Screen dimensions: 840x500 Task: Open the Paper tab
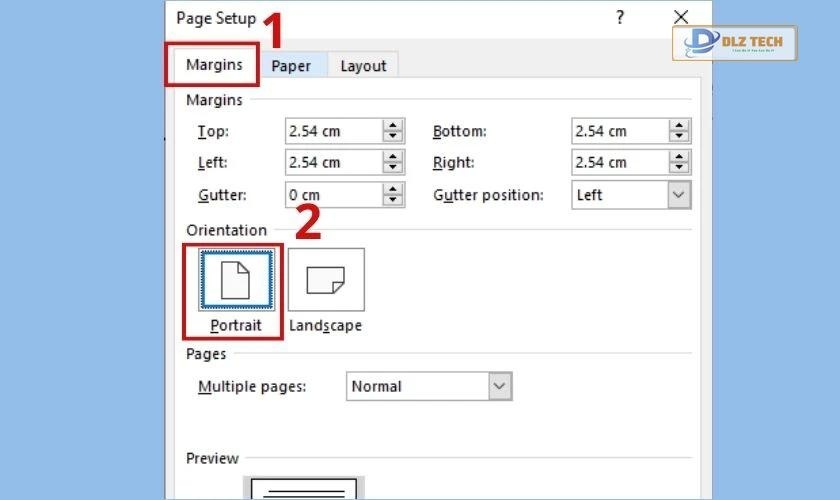coord(291,66)
